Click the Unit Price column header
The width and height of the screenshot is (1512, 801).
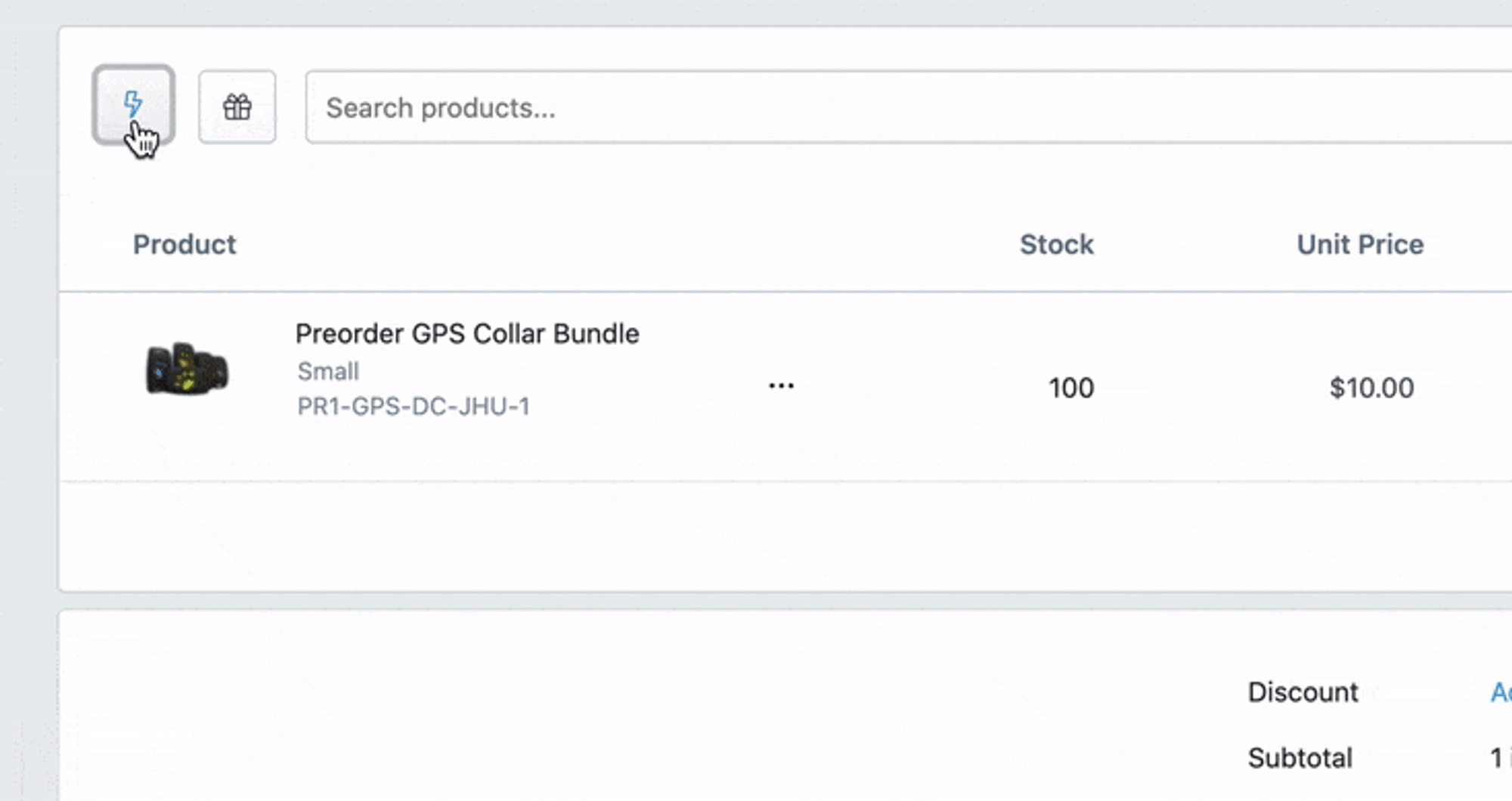tap(1360, 245)
